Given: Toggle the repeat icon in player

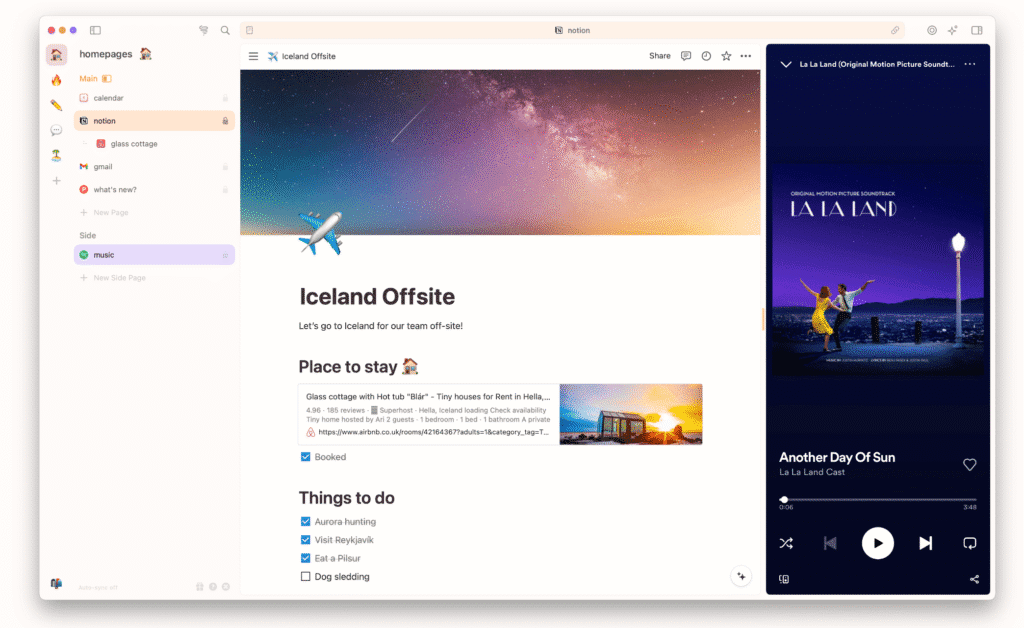Looking at the screenshot, I should click(x=969, y=543).
